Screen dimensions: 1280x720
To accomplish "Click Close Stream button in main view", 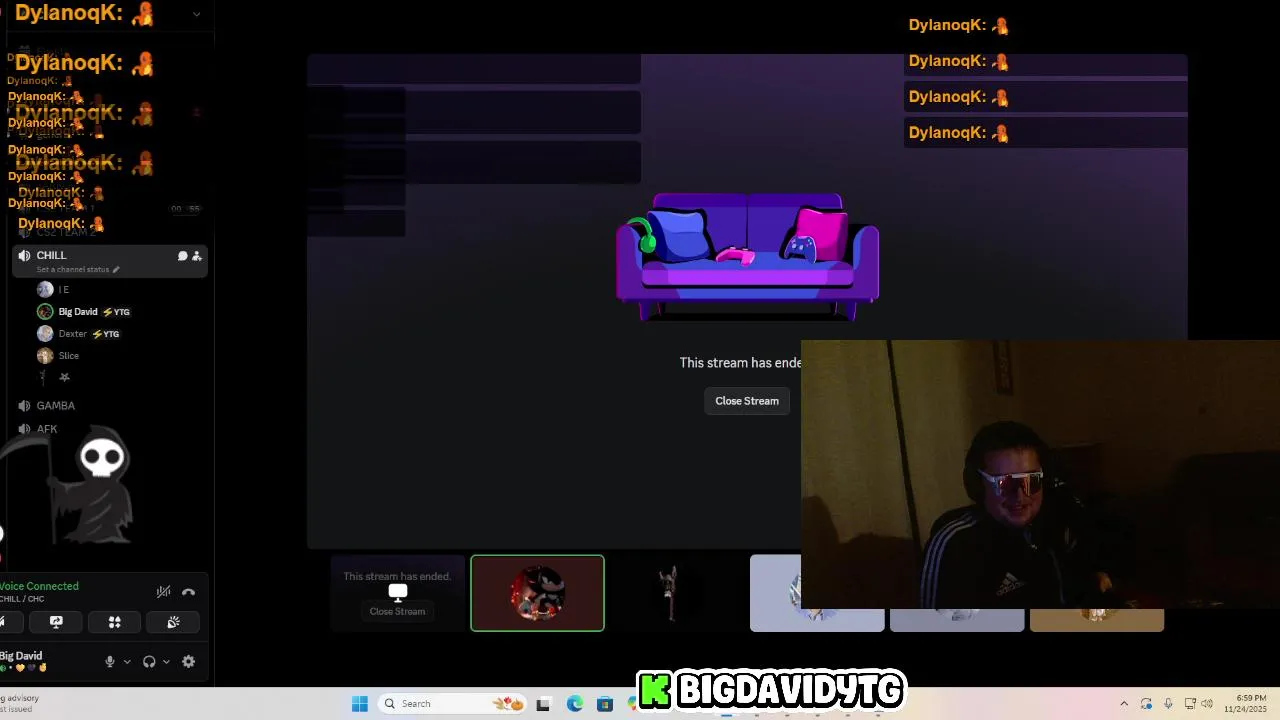I will point(747,401).
